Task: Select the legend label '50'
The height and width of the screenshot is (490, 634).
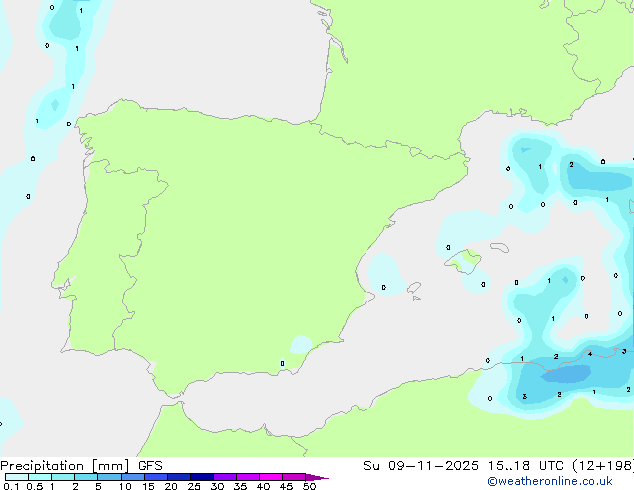Action: click(x=309, y=486)
